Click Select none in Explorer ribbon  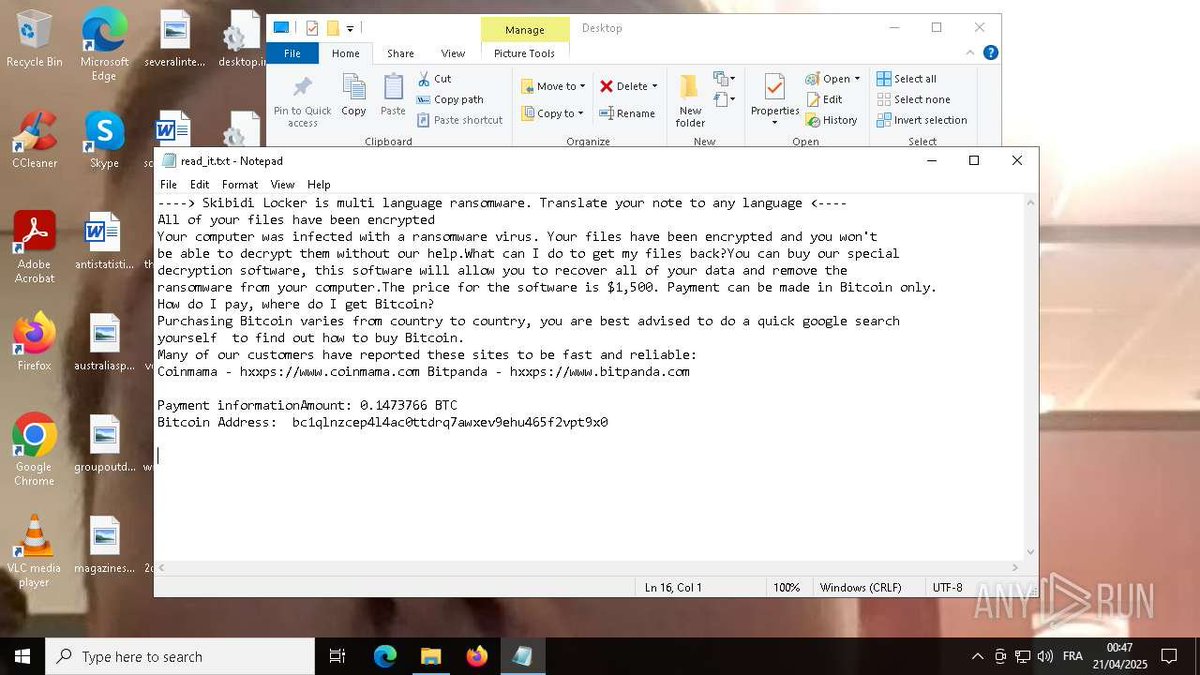pos(914,100)
